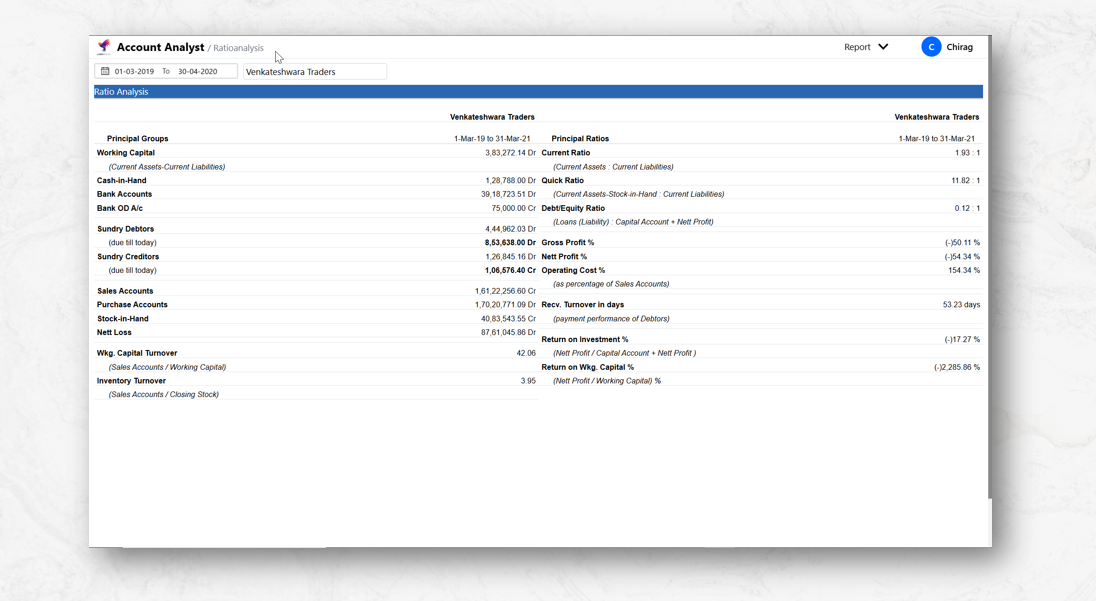This screenshot has width=1096, height=601.
Task: Click the end date 30-04-2020
Action: click(197, 72)
